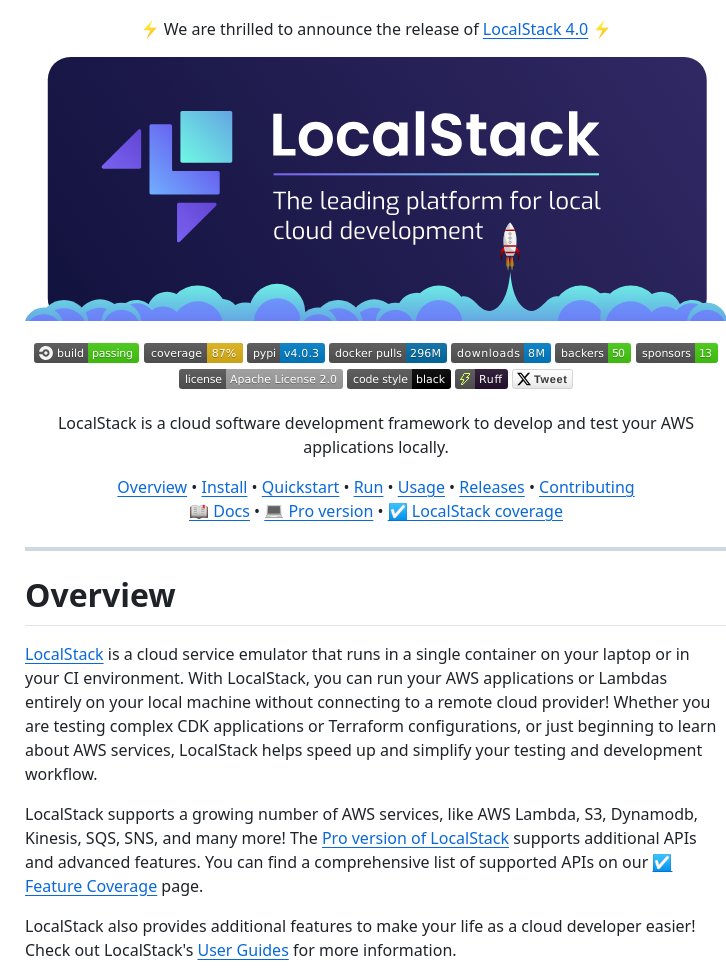Open the coverage 87% badge
Image resolution: width=726 pixels, height=972 pixels.
coord(193,353)
